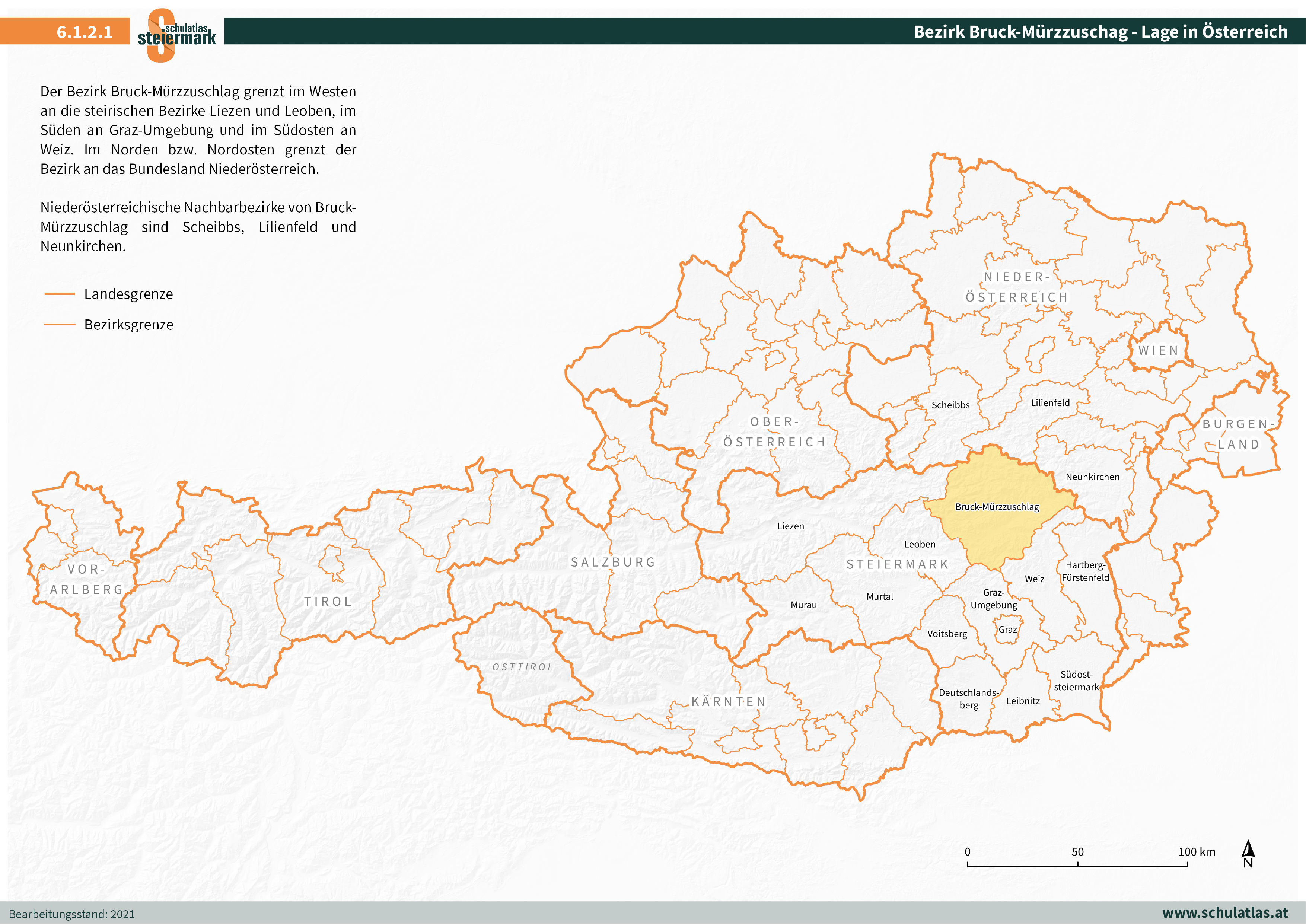Click the Leoben district label

click(920, 545)
